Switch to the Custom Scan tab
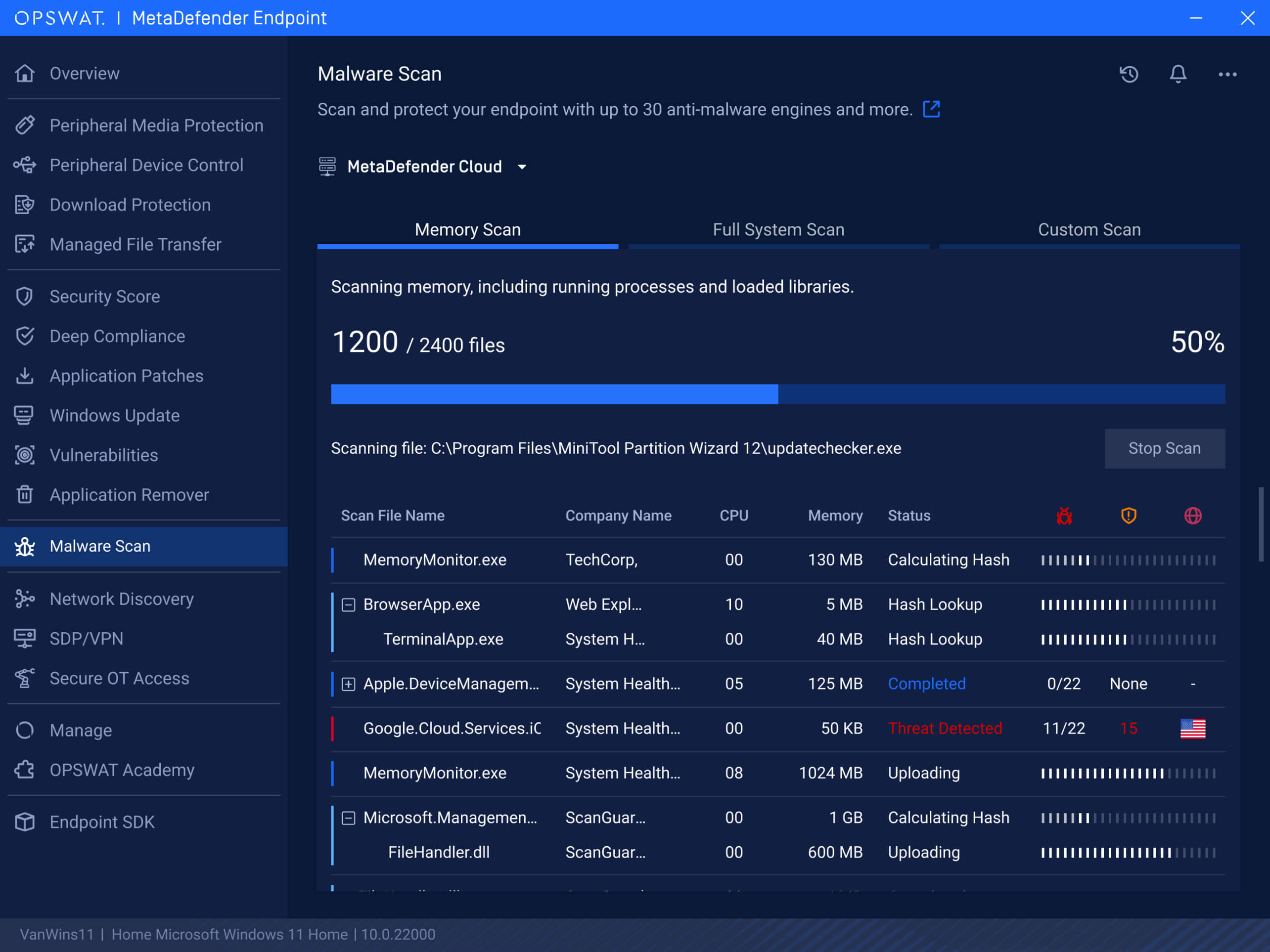The width and height of the screenshot is (1270, 952). tap(1089, 229)
